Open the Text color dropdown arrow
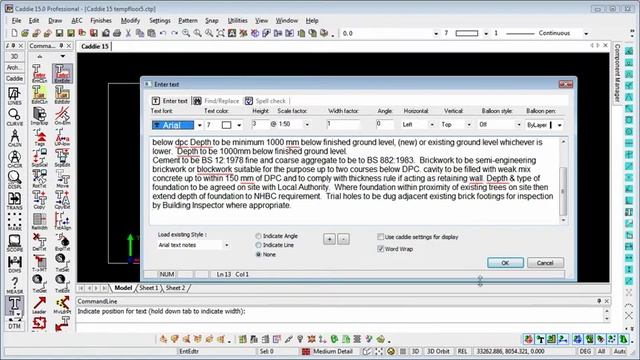The height and width of the screenshot is (360, 640). (x=239, y=125)
